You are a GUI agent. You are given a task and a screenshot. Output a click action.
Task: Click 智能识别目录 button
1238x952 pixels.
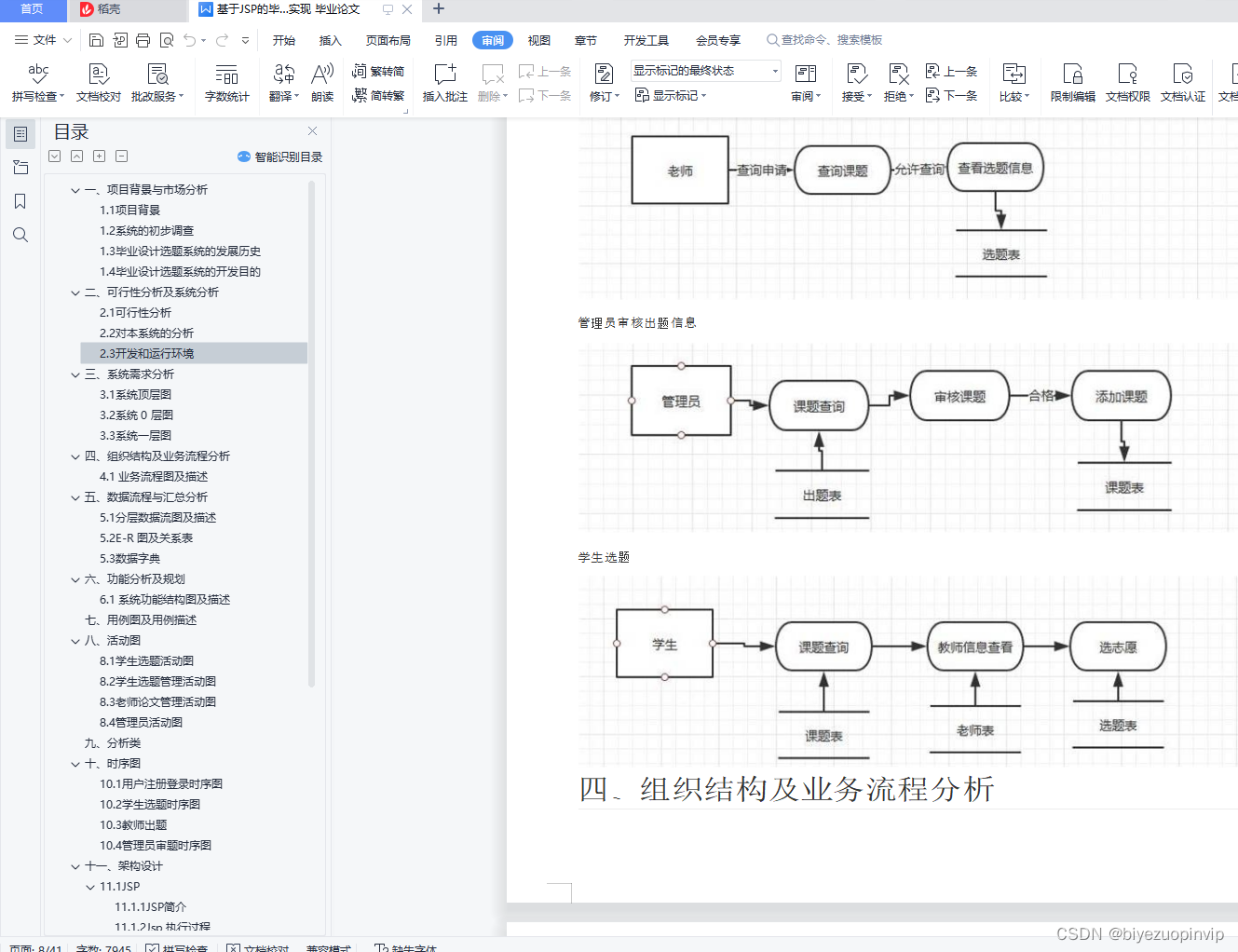[279, 156]
